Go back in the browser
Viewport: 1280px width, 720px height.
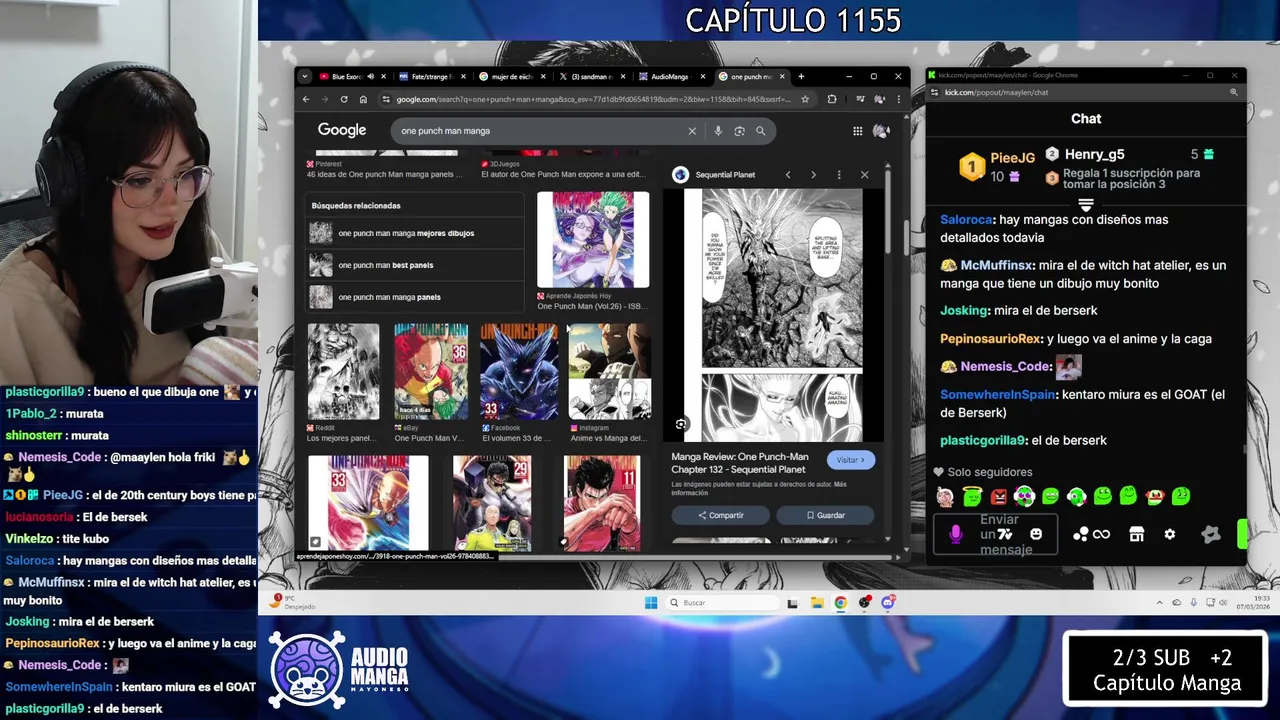307,99
